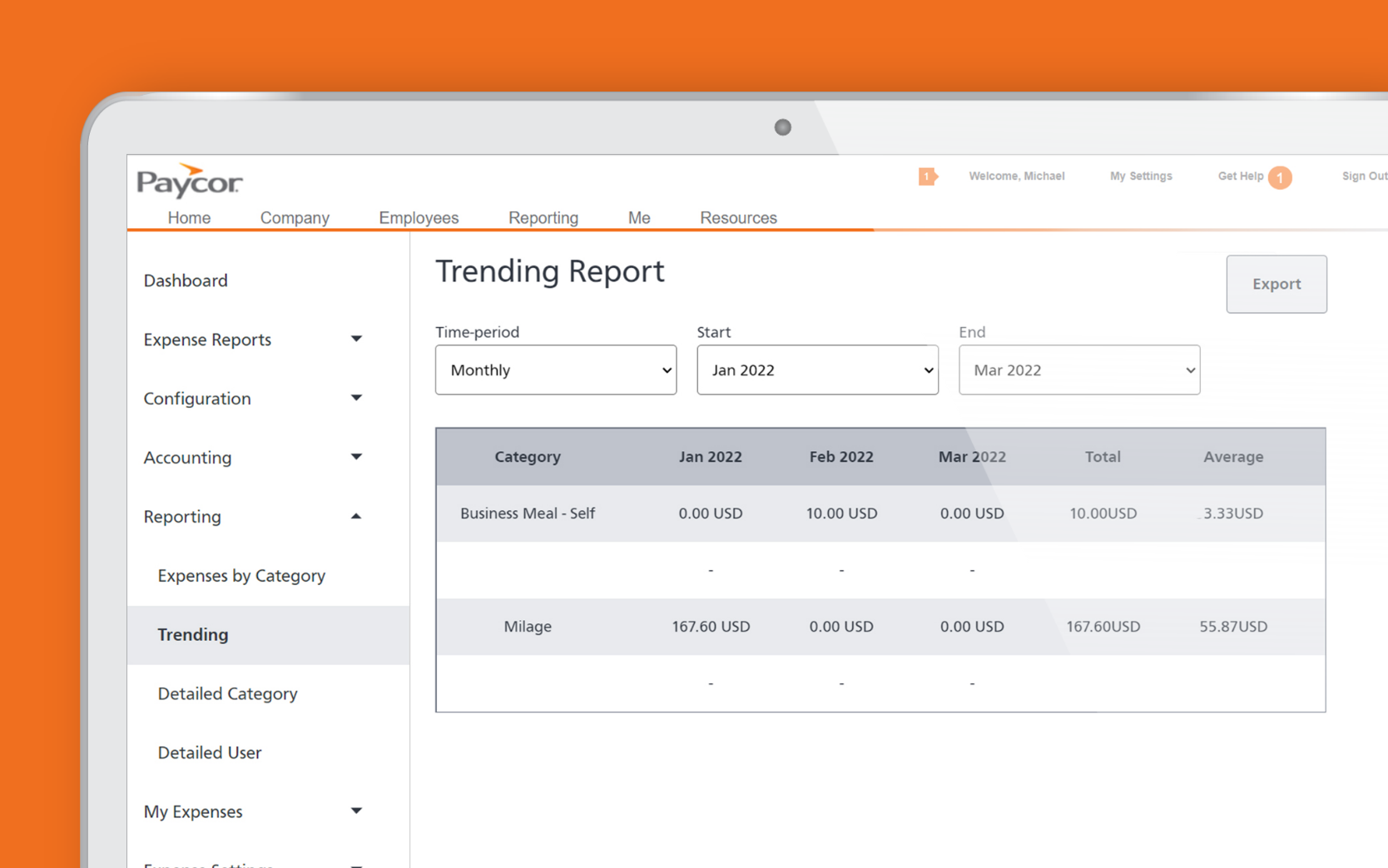This screenshot has width=1388, height=868.
Task: Click Welcome, Michael link
Action: click(1016, 176)
